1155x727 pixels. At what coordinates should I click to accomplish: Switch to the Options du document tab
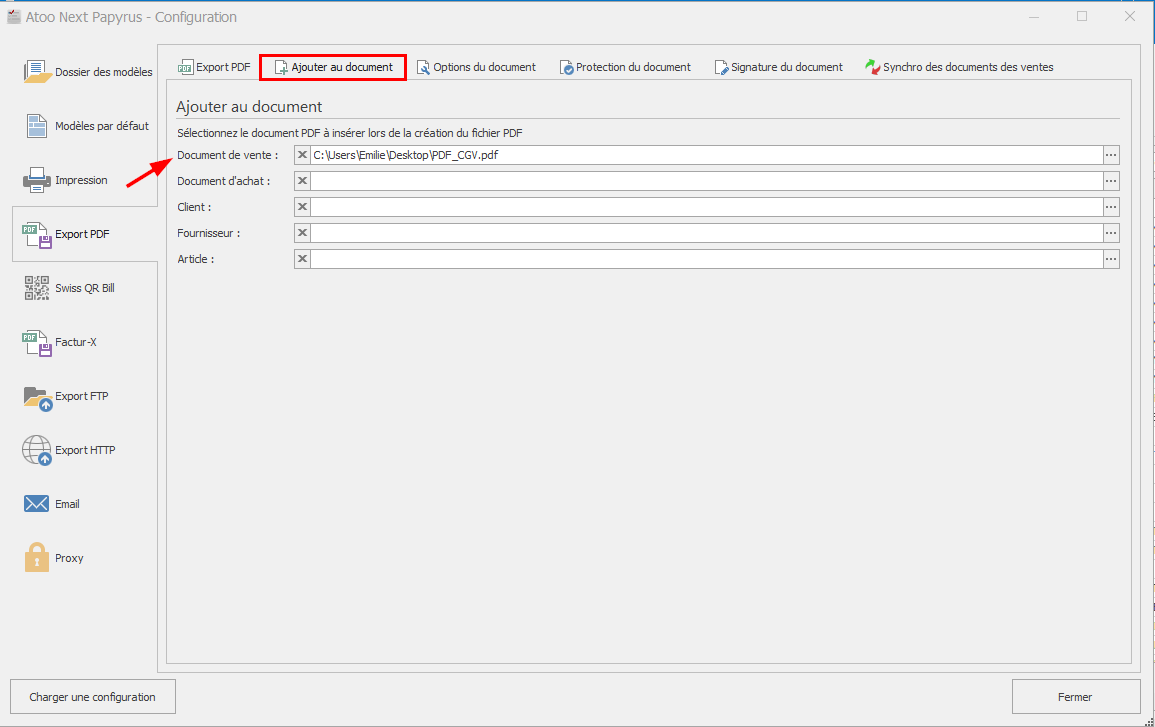[x=476, y=67]
